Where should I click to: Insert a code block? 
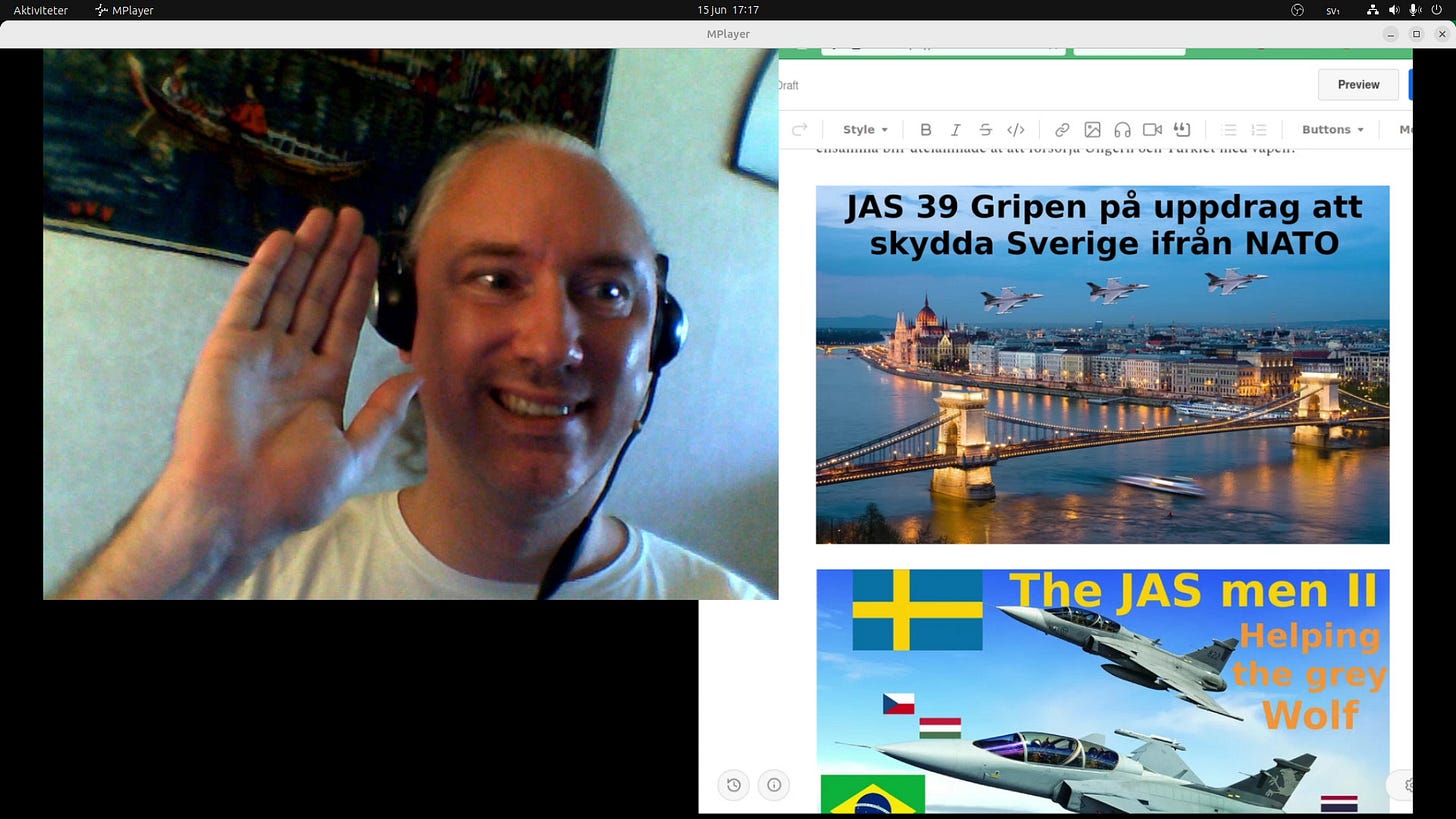pyautogui.click(x=1015, y=129)
